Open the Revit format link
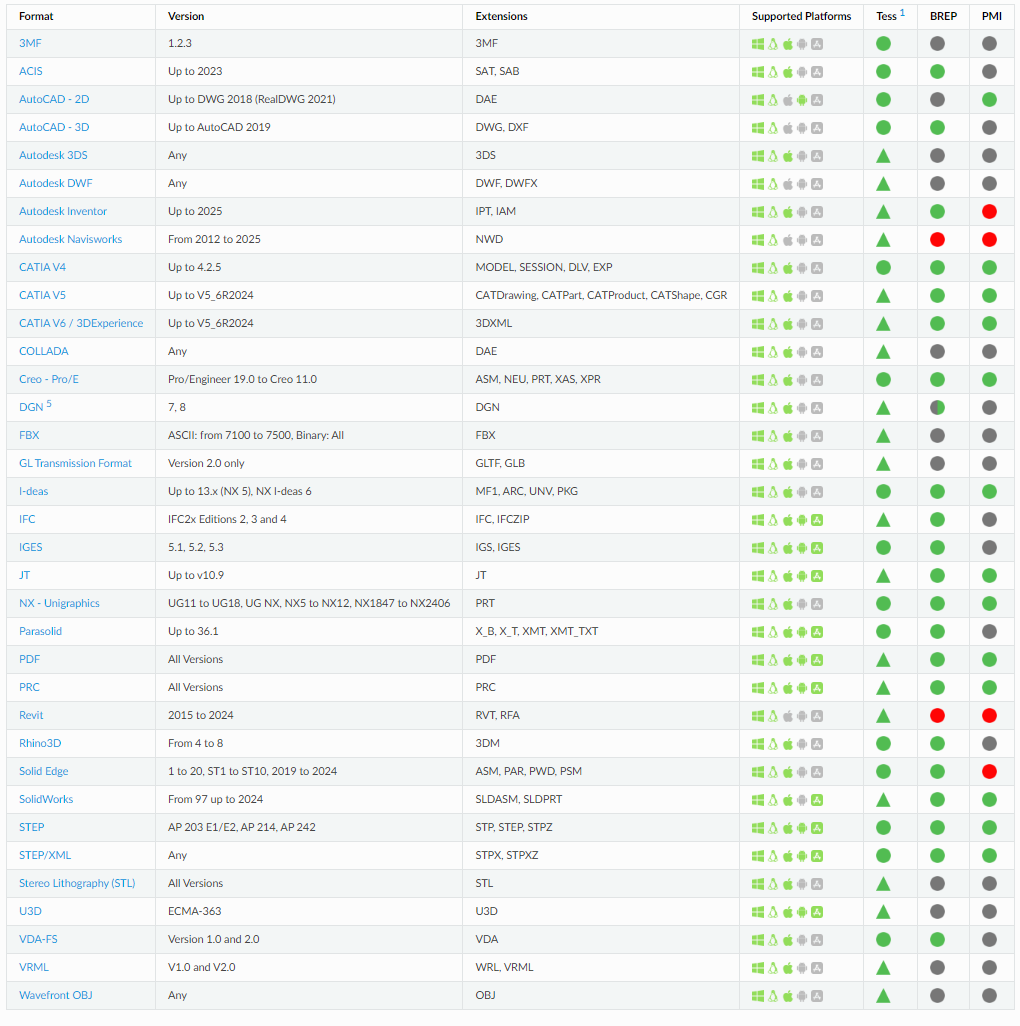This screenshot has height=1026, width=1020. 31,715
